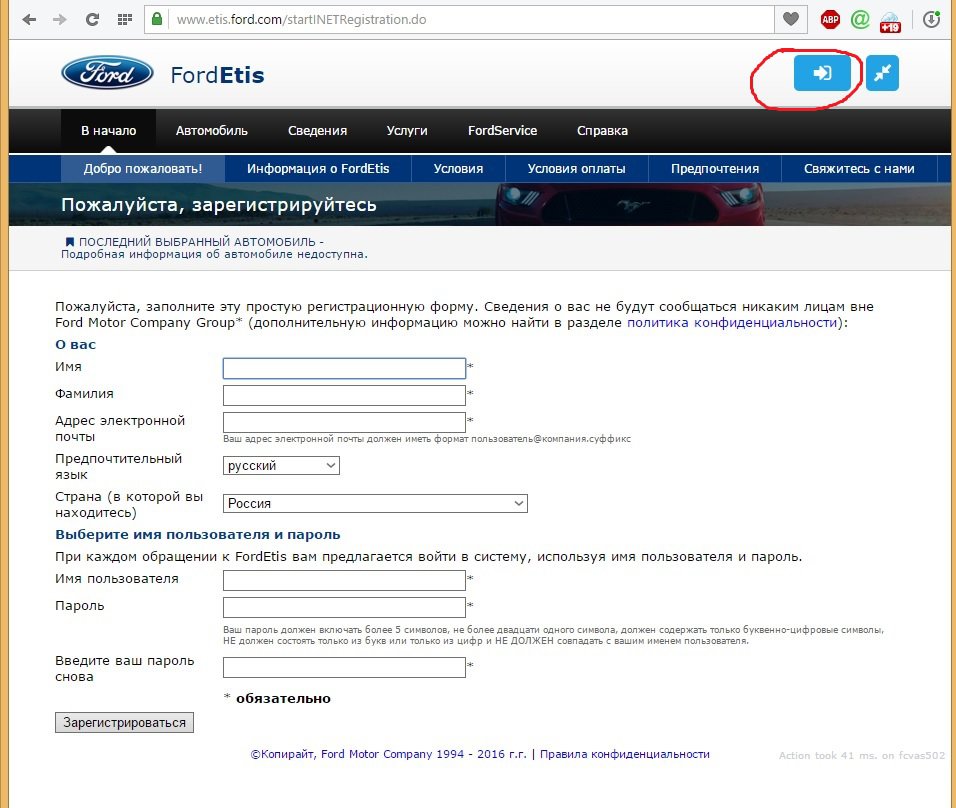Select the Предпочтения tab
The width and height of the screenshot is (956, 808).
(715, 169)
